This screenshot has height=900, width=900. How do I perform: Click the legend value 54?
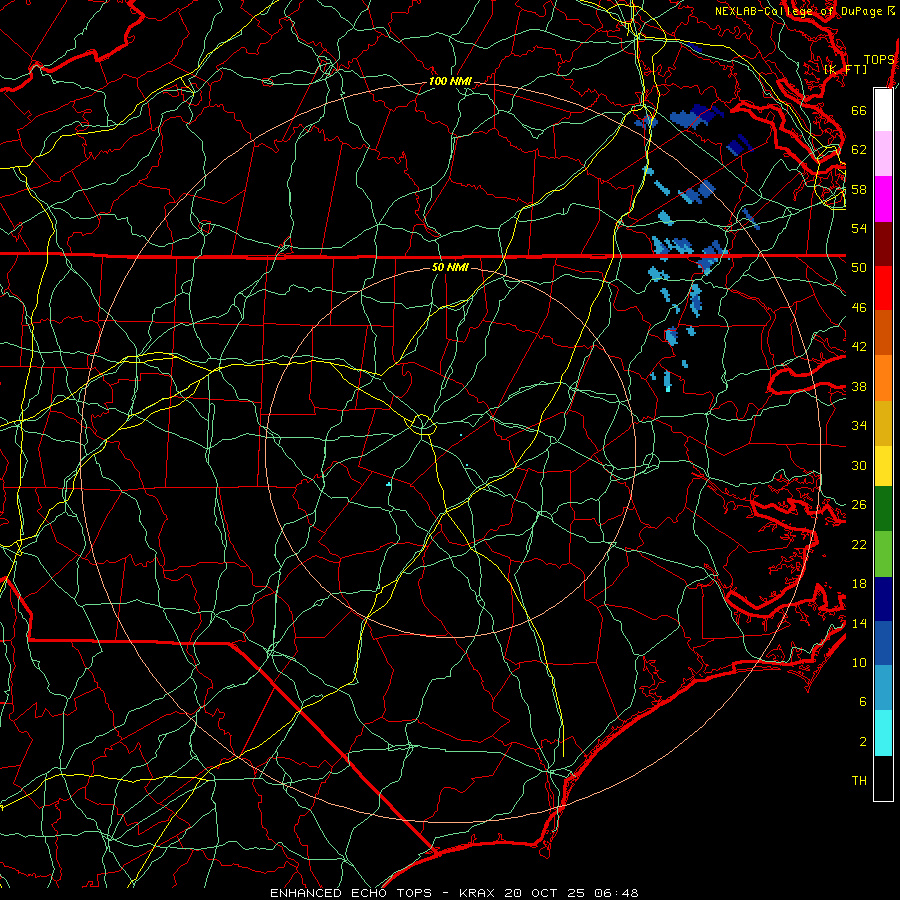(x=859, y=229)
